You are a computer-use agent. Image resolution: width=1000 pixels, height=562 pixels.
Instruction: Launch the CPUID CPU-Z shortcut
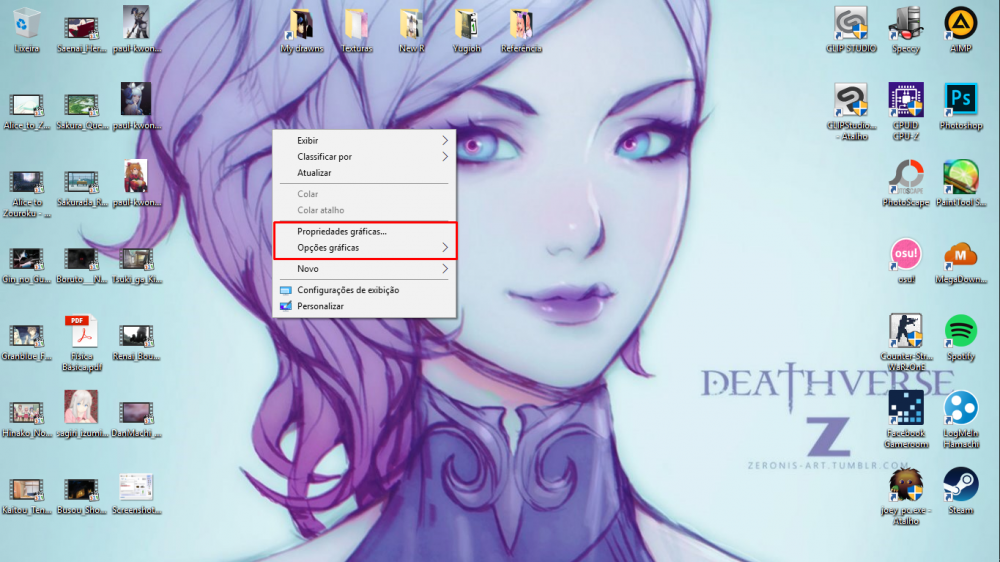point(906,112)
